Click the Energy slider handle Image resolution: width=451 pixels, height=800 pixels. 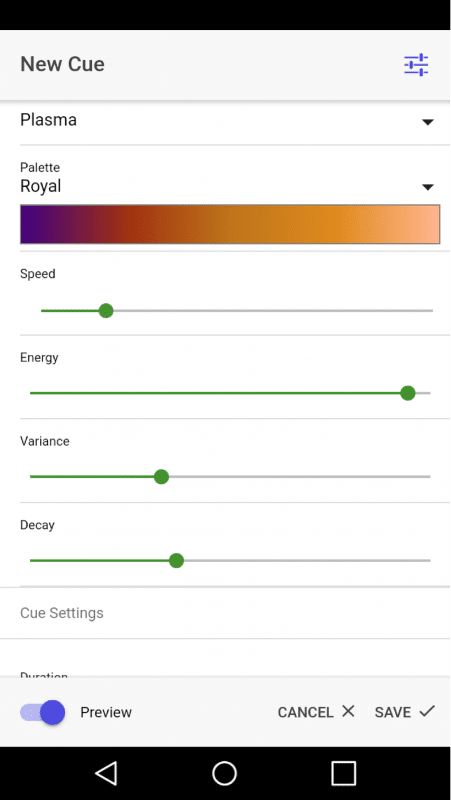(408, 393)
